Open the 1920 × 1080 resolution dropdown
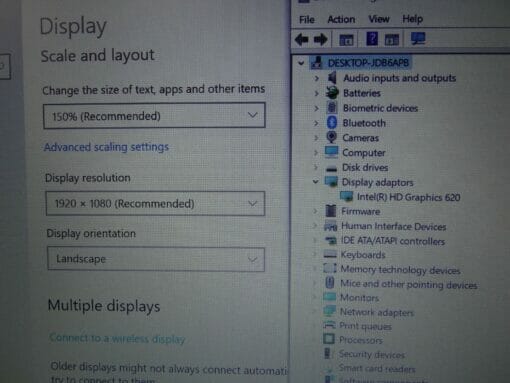 click(155, 203)
